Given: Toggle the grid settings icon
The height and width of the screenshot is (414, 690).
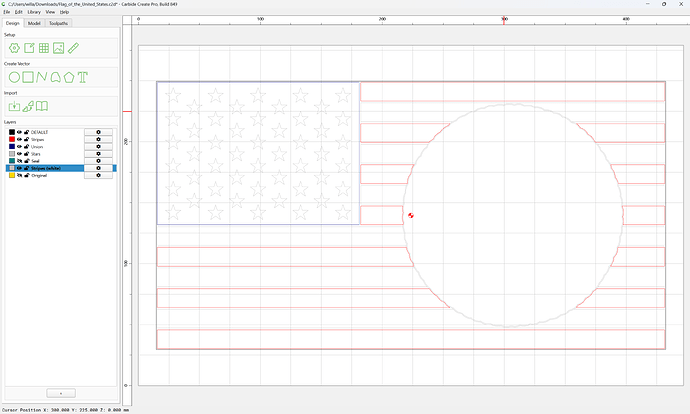Looking at the screenshot, I should [44, 48].
